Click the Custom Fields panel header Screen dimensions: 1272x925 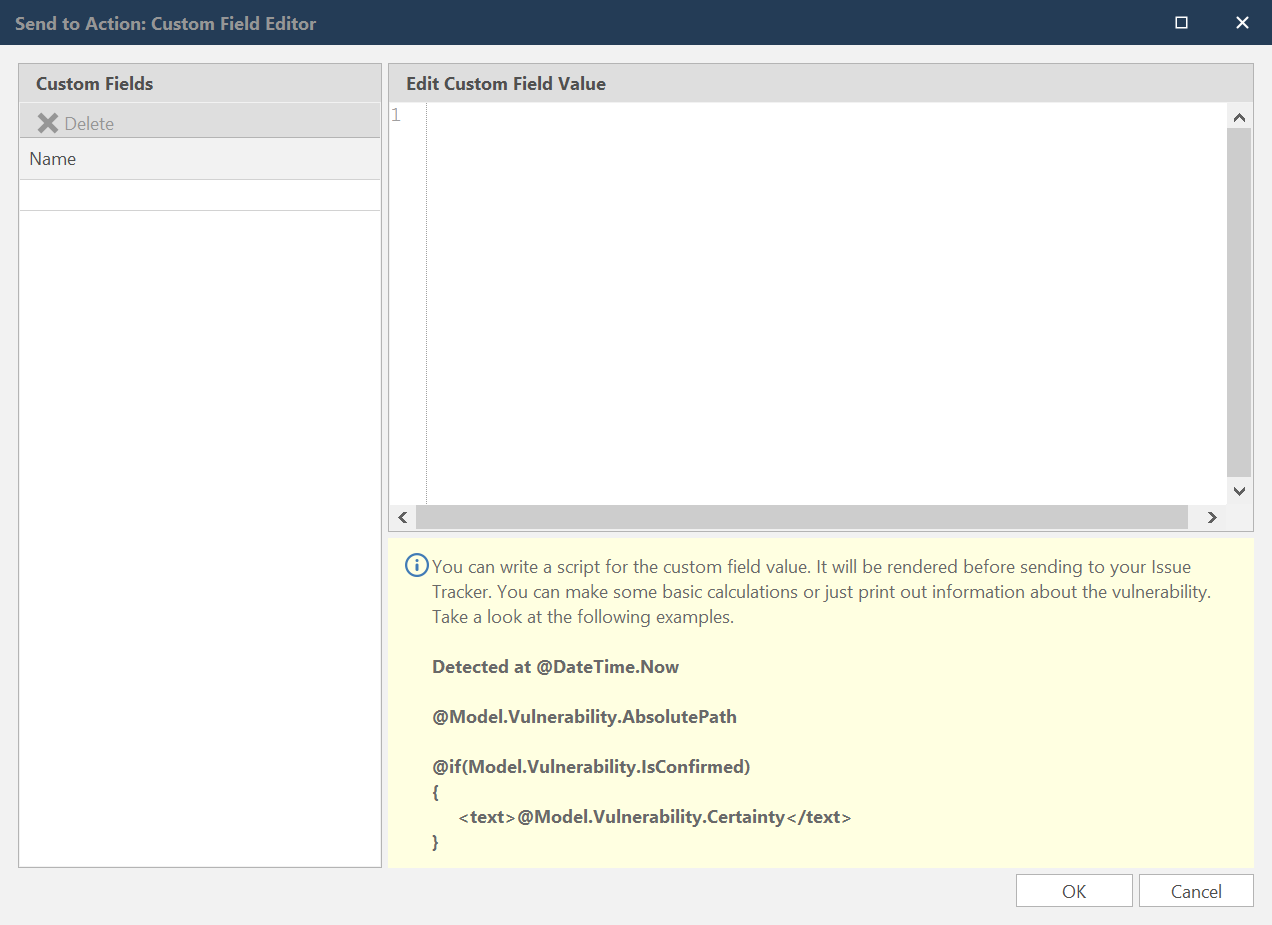click(x=200, y=84)
